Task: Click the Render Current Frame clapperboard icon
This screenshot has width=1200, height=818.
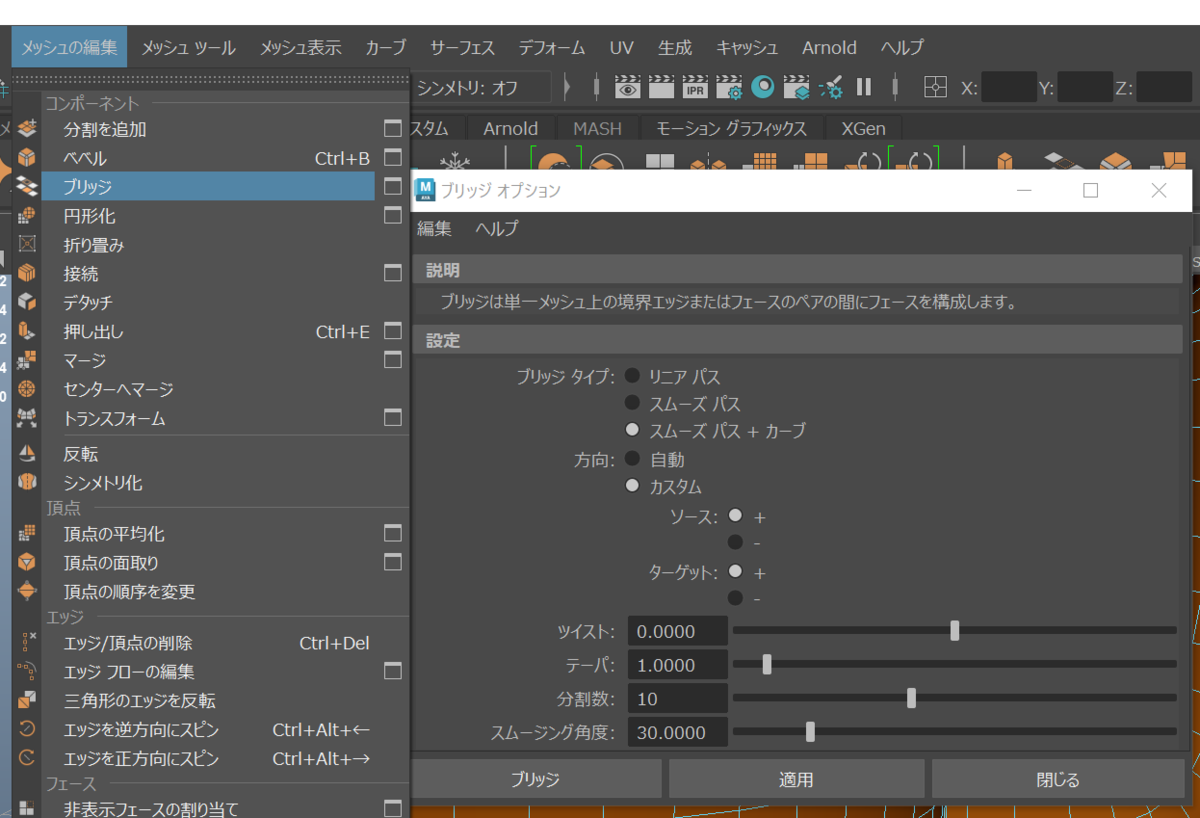Action: tap(661, 87)
